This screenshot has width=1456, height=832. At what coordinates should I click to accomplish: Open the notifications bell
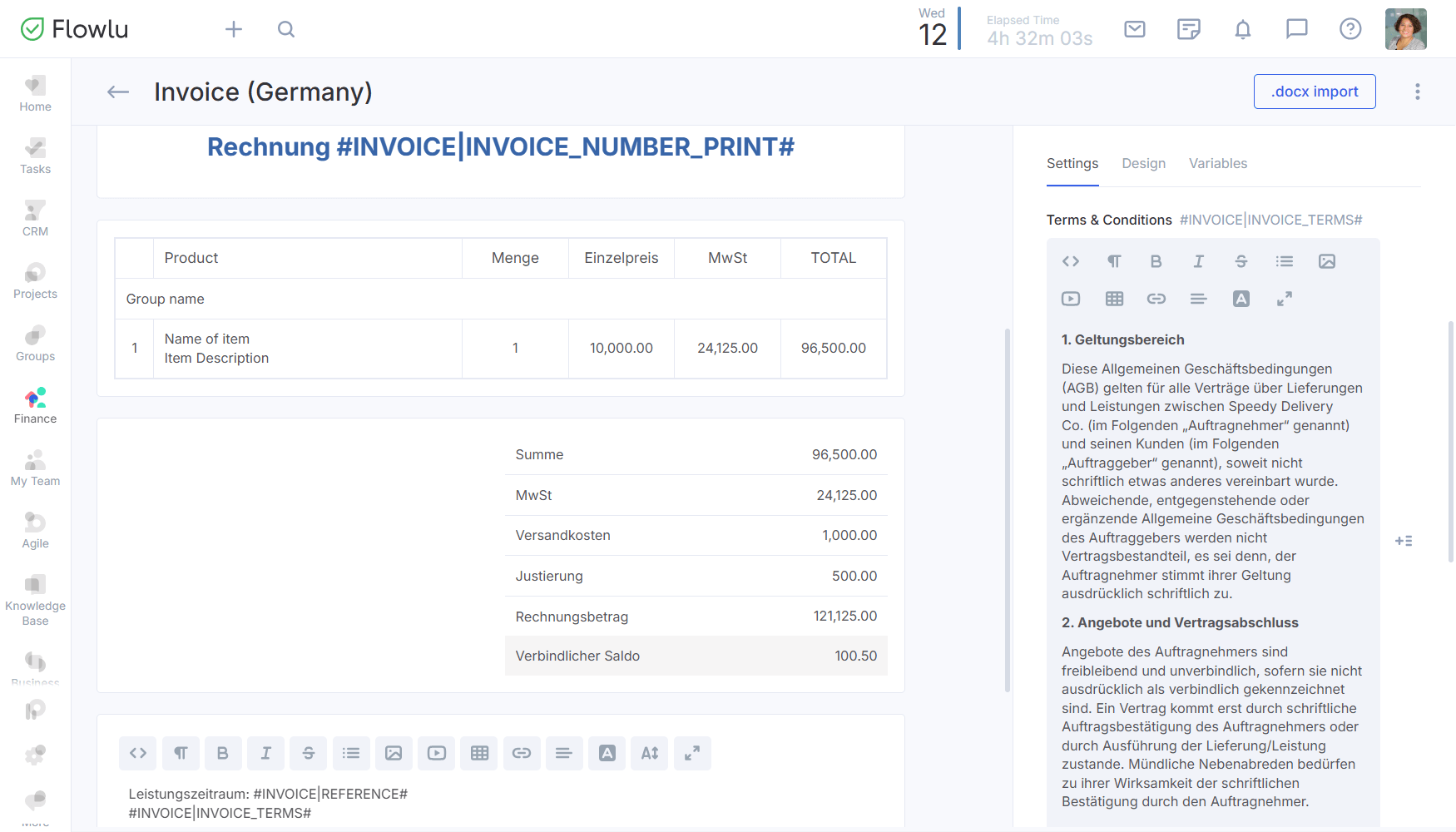(1243, 29)
